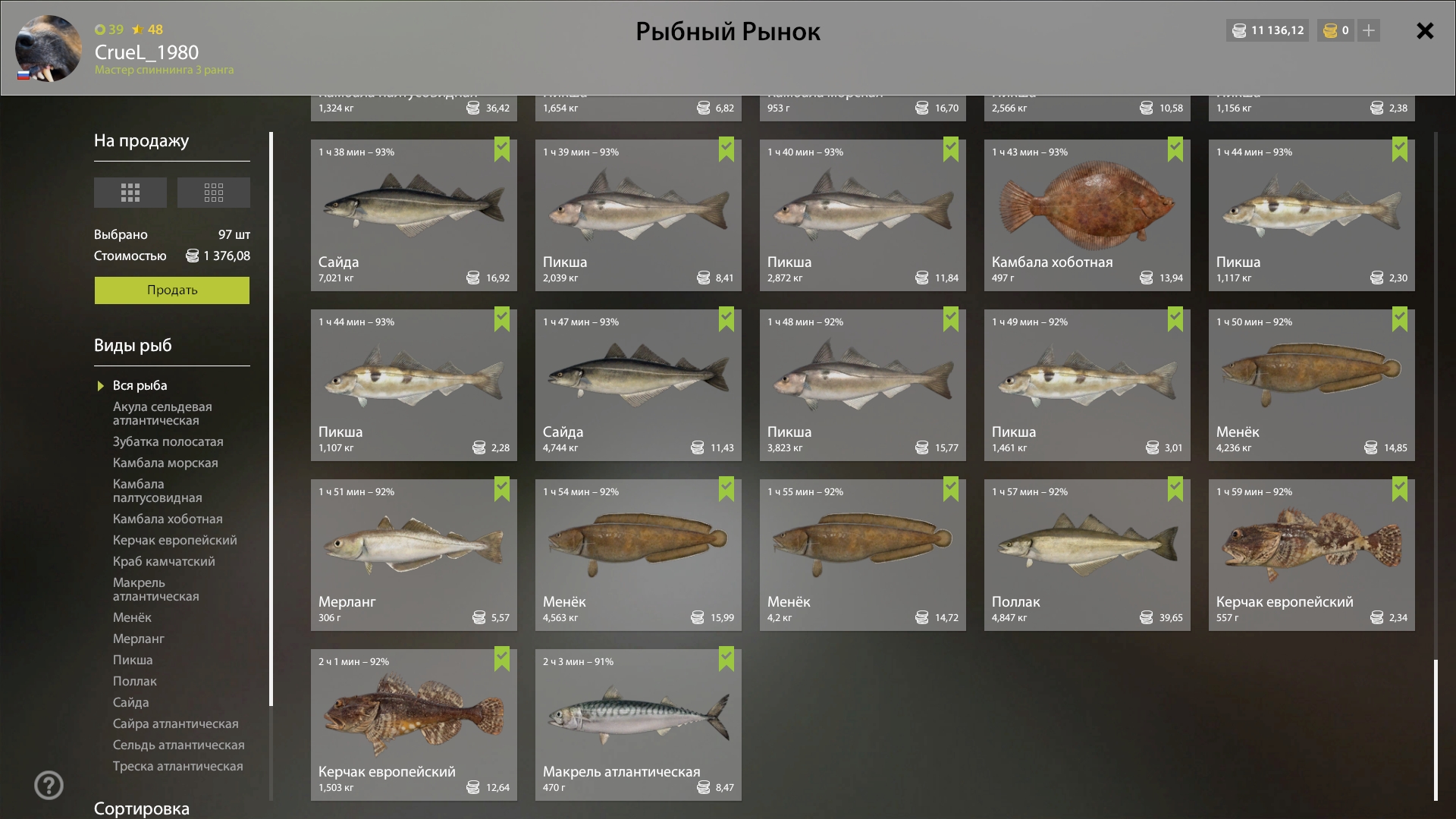The height and width of the screenshot is (819, 1456).
Task: Deselect the Сайда 7,021 кг checkmark
Action: (502, 149)
